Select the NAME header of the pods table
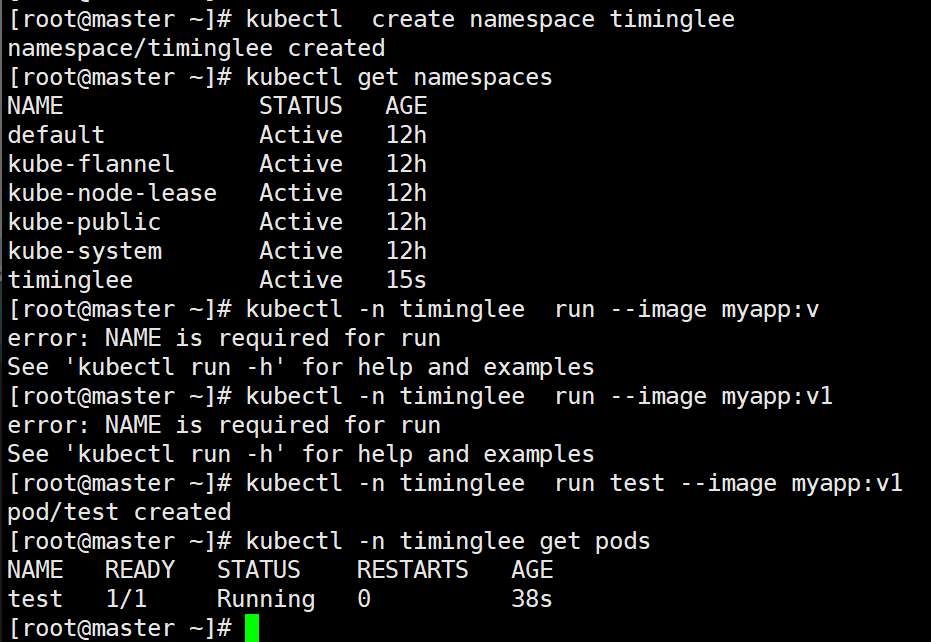 pyautogui.click(x=35, y=570)
